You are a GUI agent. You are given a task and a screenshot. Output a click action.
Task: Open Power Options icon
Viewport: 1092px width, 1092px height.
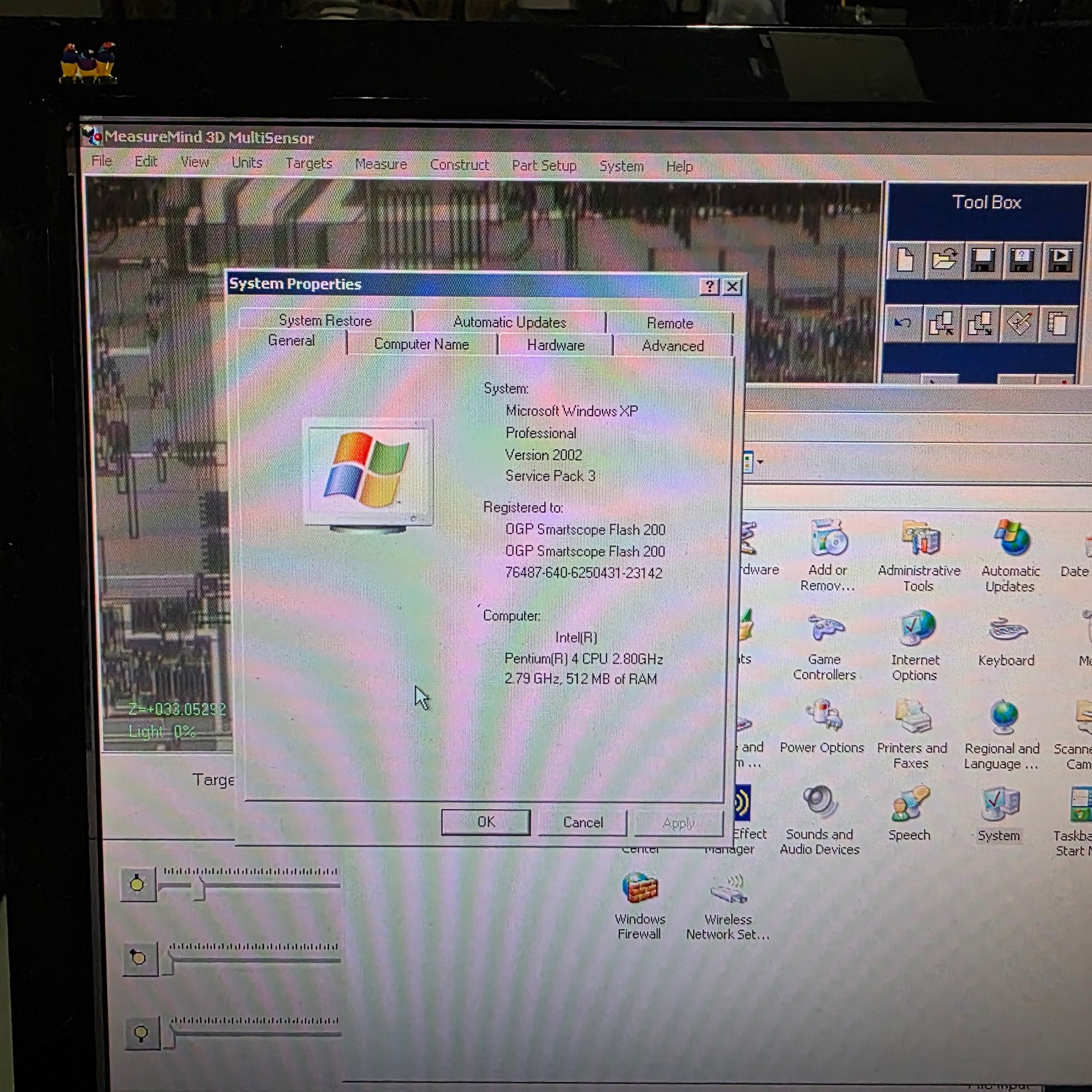tap(822, 726)
